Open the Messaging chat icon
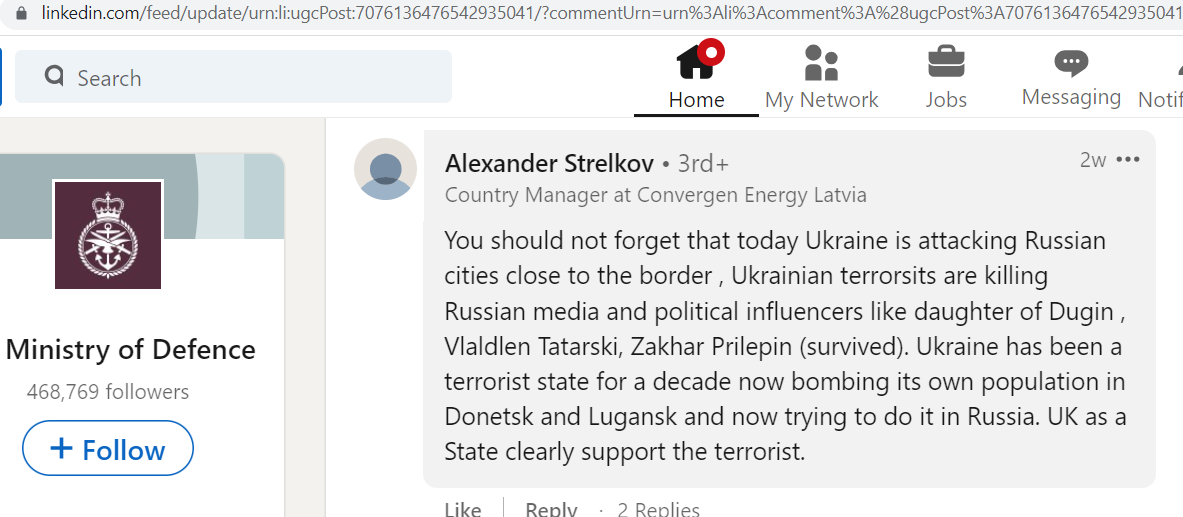 [x=1071, y=63]
